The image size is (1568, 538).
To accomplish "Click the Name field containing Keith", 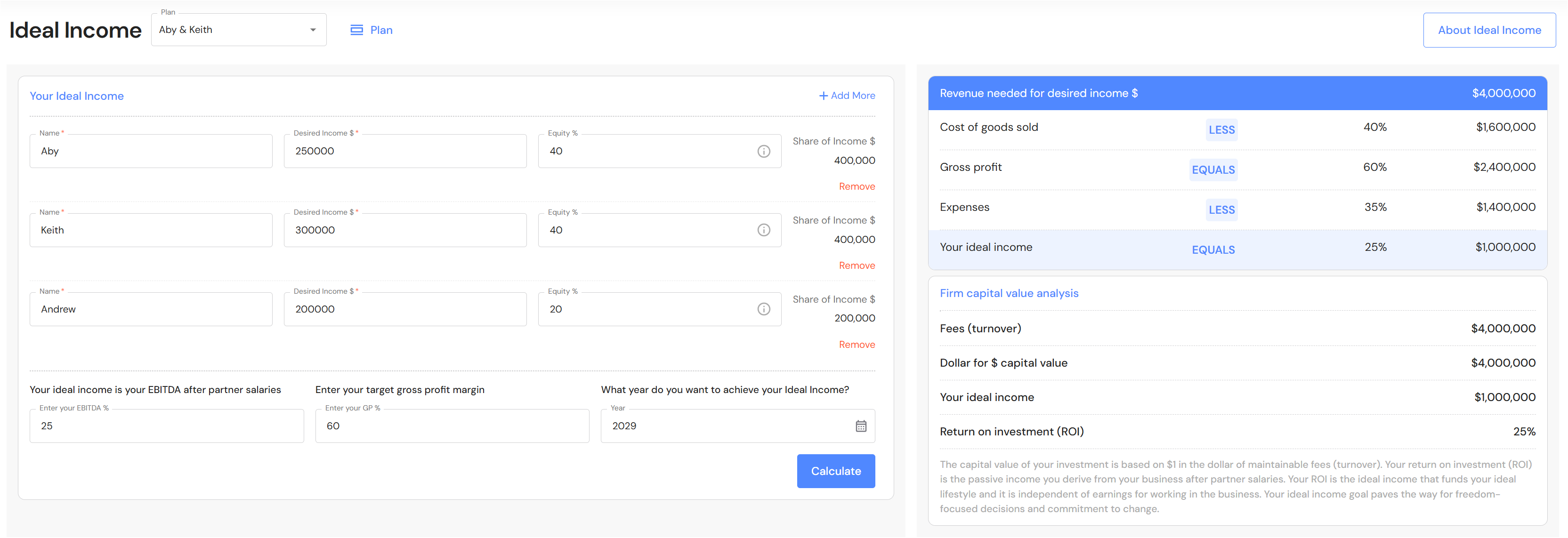I will [150, 230].
